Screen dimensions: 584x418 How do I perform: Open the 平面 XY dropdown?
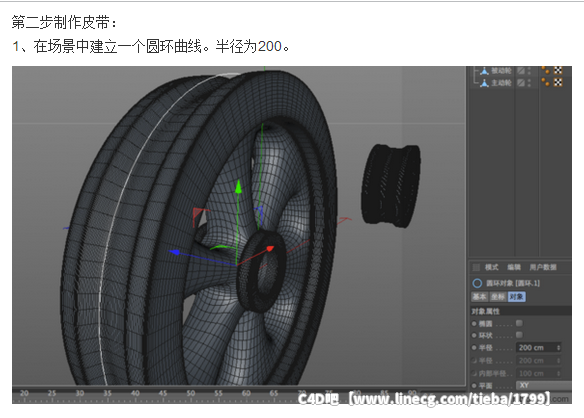(x=543, y=385)
